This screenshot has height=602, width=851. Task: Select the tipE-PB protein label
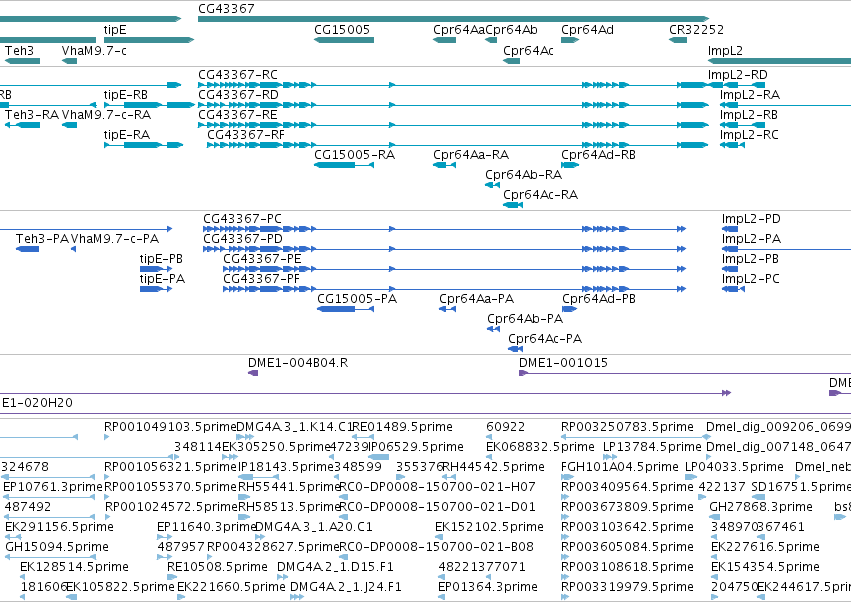pyautogui.click(x=161, y=259)
